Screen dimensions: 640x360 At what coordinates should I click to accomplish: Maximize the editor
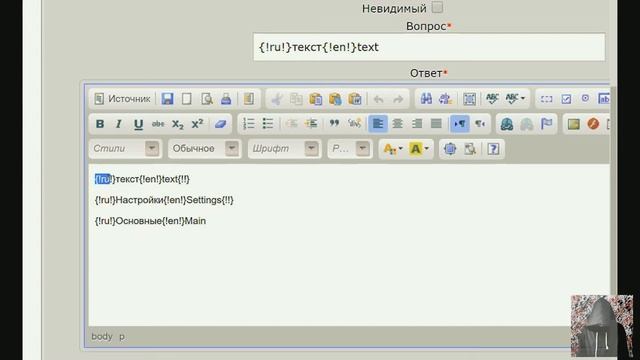coord(450,149)
